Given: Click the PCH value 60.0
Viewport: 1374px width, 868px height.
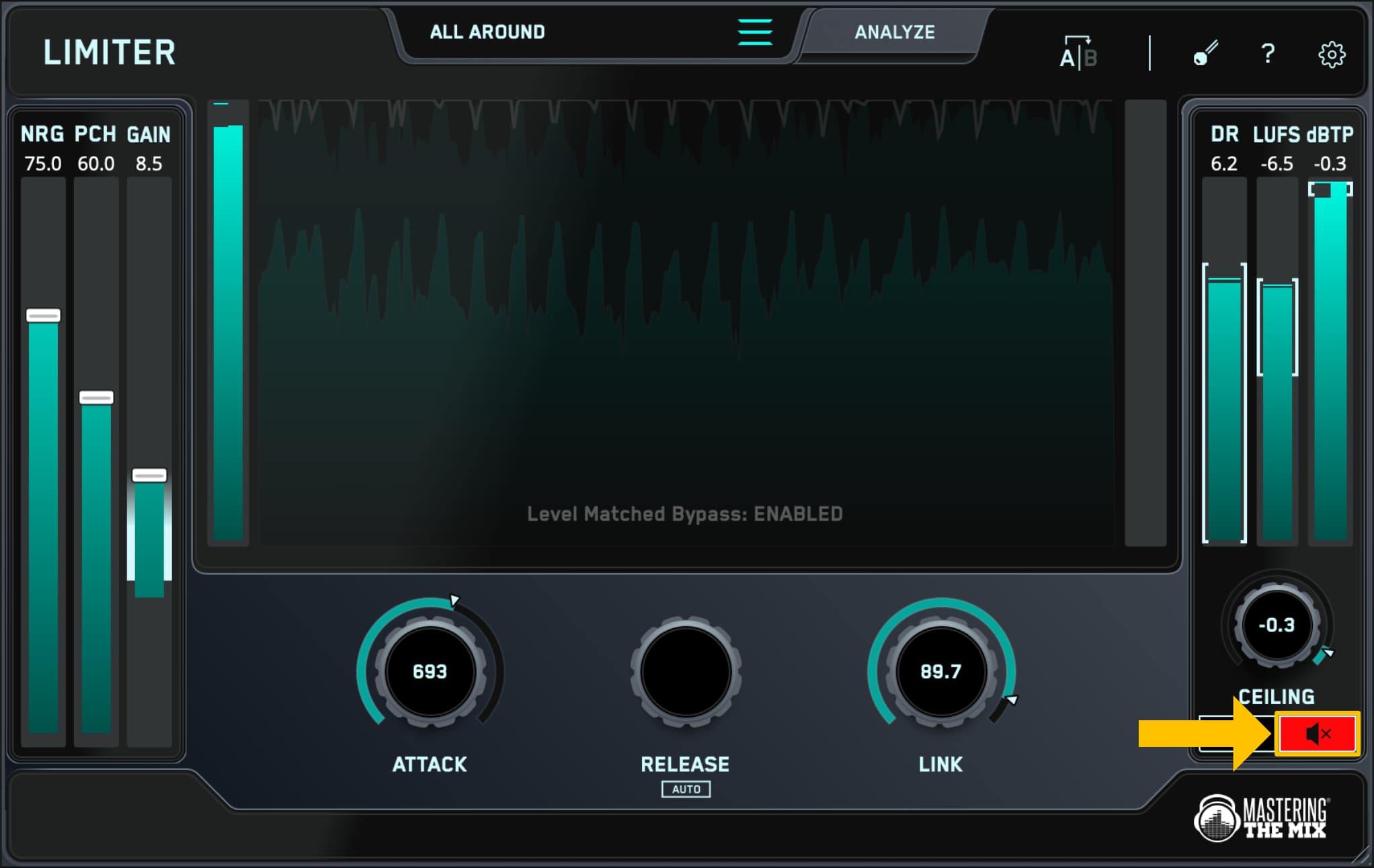Looking at the screenshot, I should click(96, 164).
